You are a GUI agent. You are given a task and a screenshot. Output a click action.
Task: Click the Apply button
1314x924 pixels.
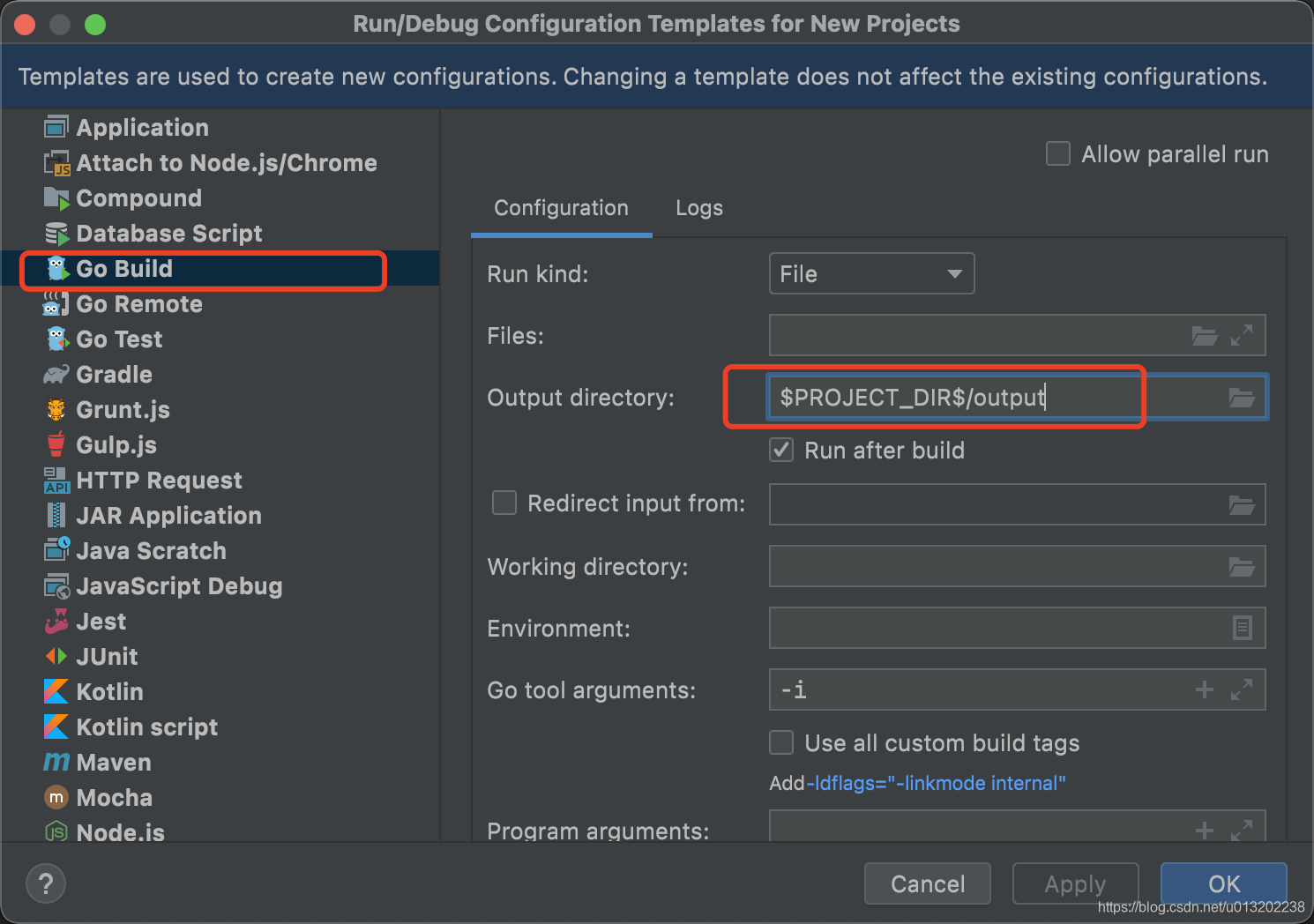[x=1075, y=883]
